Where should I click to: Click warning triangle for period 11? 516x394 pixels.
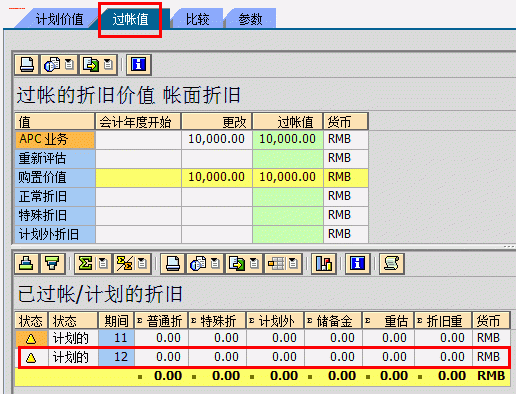31,339
